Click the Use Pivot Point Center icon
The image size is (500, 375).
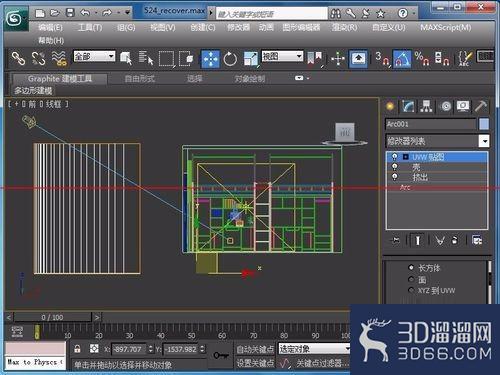[x=315, y=59]
